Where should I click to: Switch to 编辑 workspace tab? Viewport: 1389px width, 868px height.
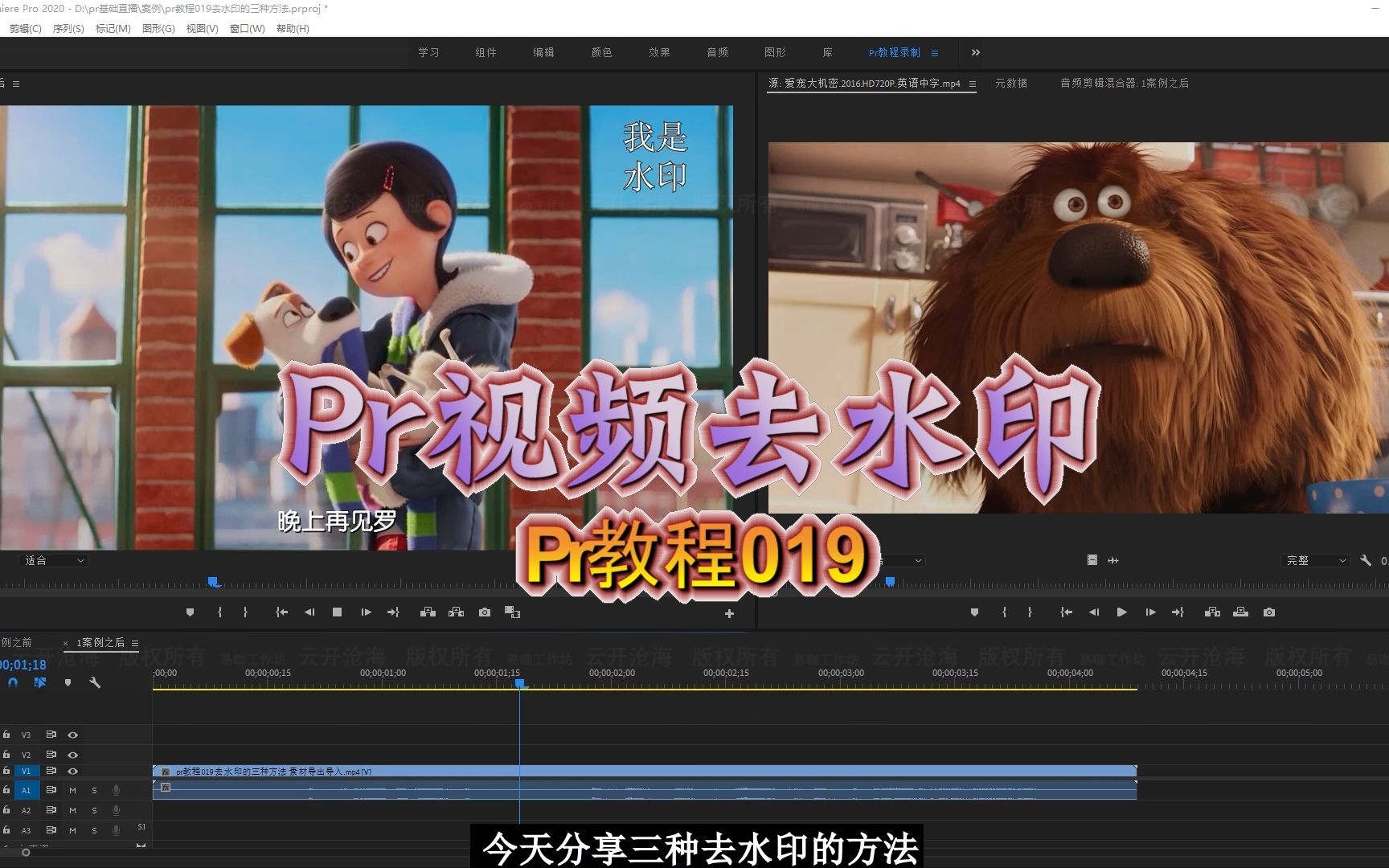click(x=544, y=52)
